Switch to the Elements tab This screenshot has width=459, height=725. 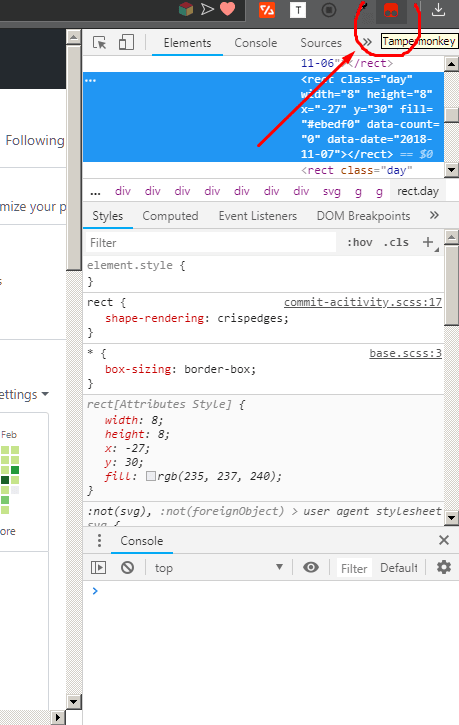pos(187,43)
